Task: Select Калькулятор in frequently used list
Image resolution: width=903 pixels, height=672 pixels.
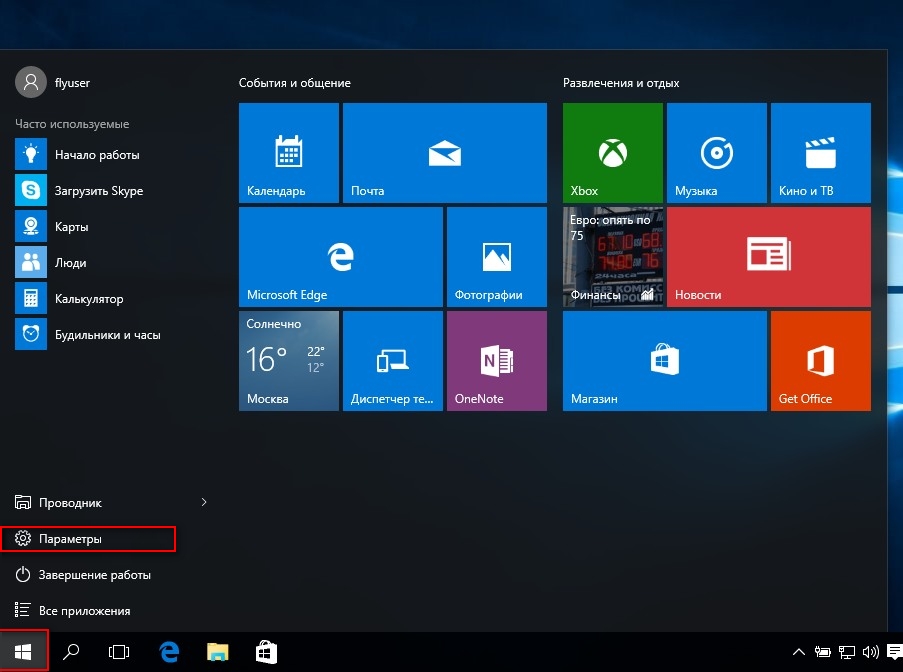Action: point(109,298)
